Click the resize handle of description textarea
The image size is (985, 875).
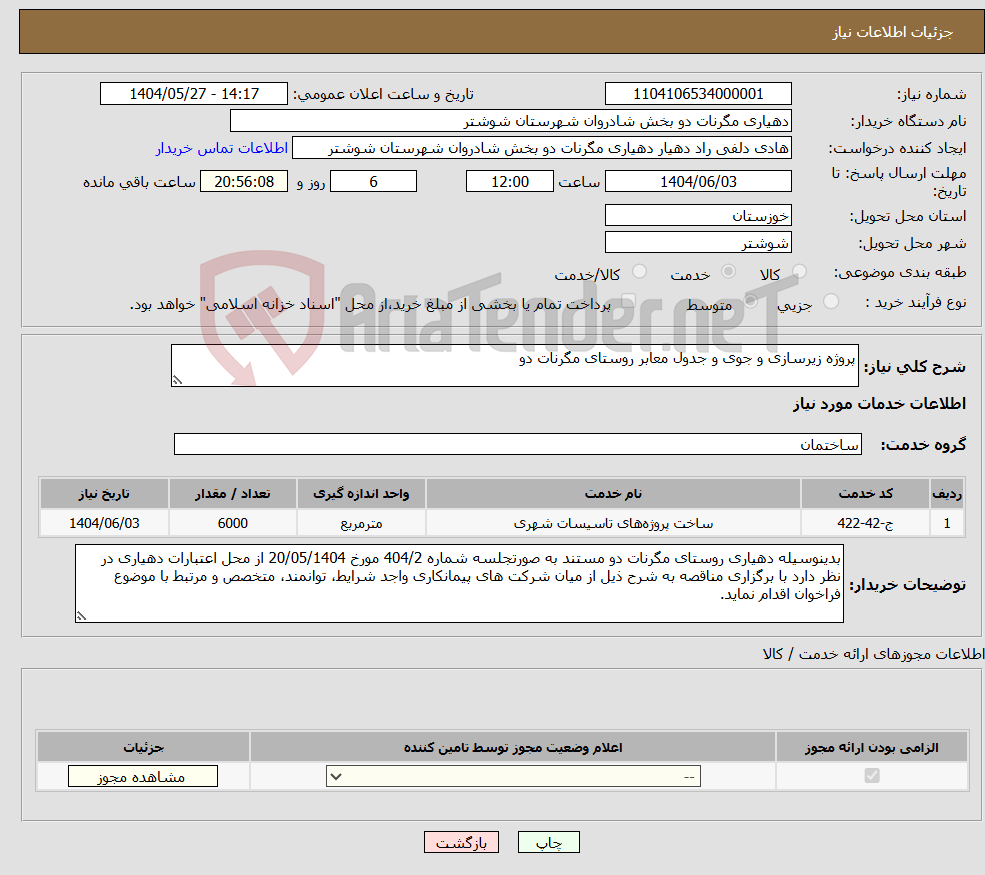[x=177, y=380]
